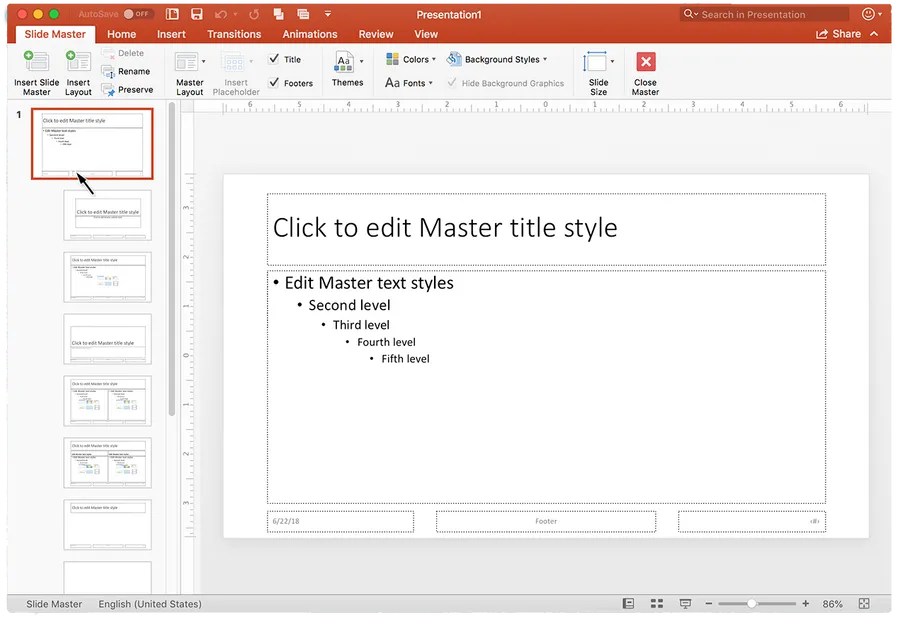Expand the Themes dropdown arrow

pyautogui.click(x=362, y=61)
